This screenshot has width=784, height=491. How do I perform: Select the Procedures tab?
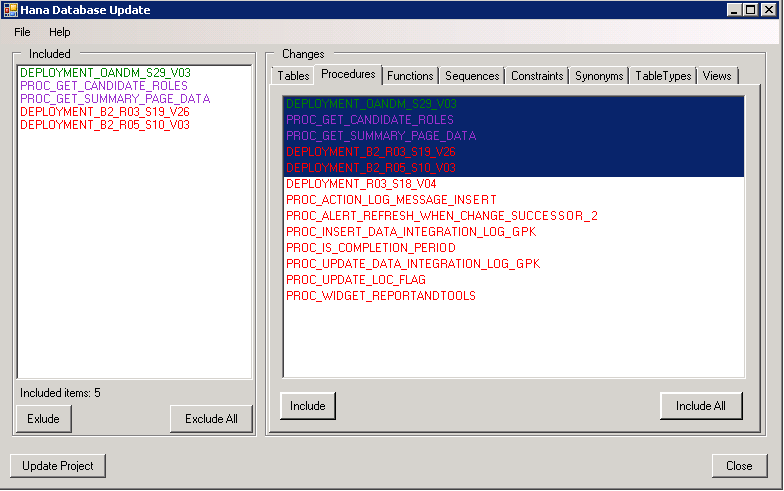(348, 74)
